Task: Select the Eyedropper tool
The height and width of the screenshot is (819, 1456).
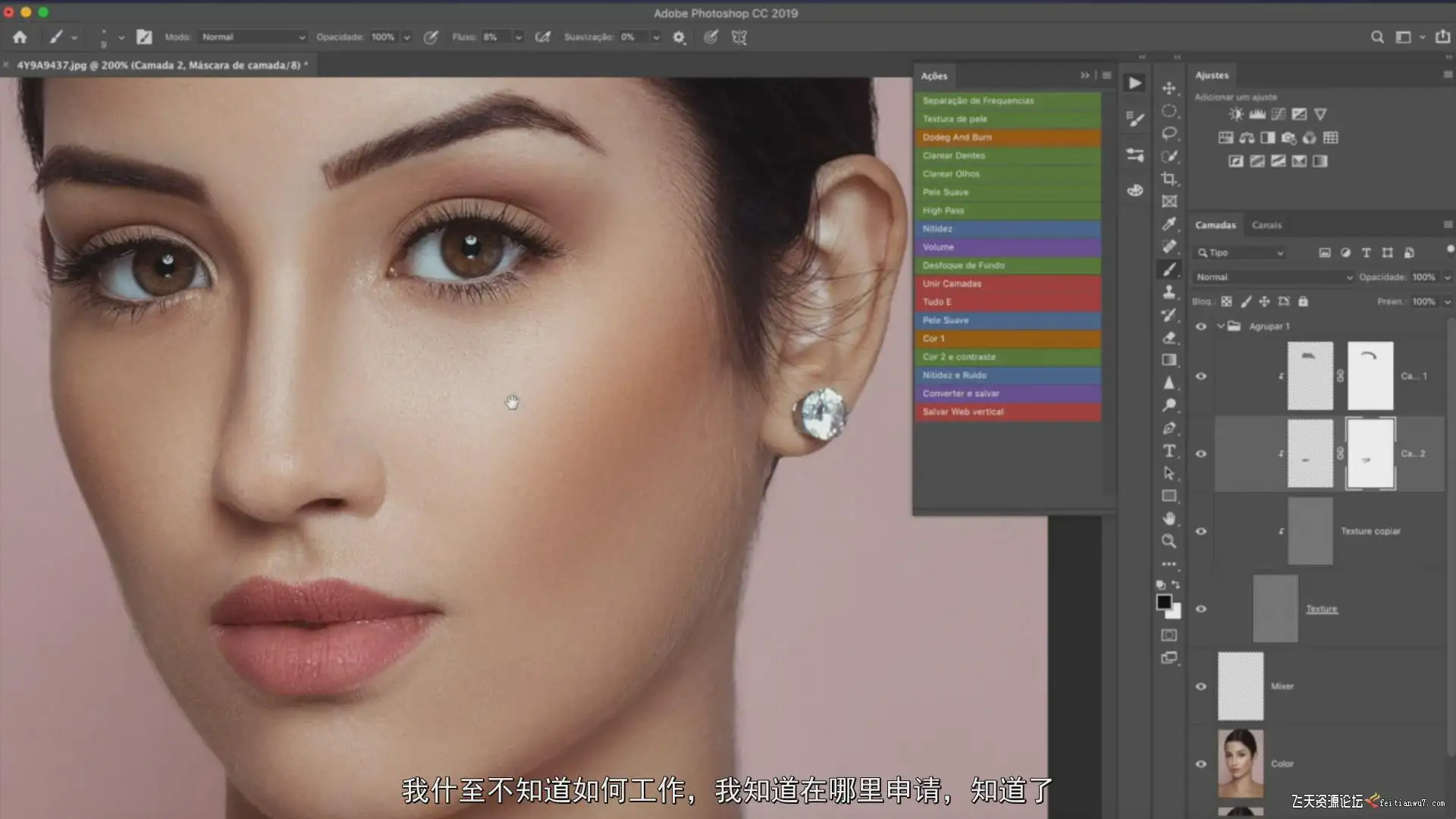Action: coord(1169,224)
